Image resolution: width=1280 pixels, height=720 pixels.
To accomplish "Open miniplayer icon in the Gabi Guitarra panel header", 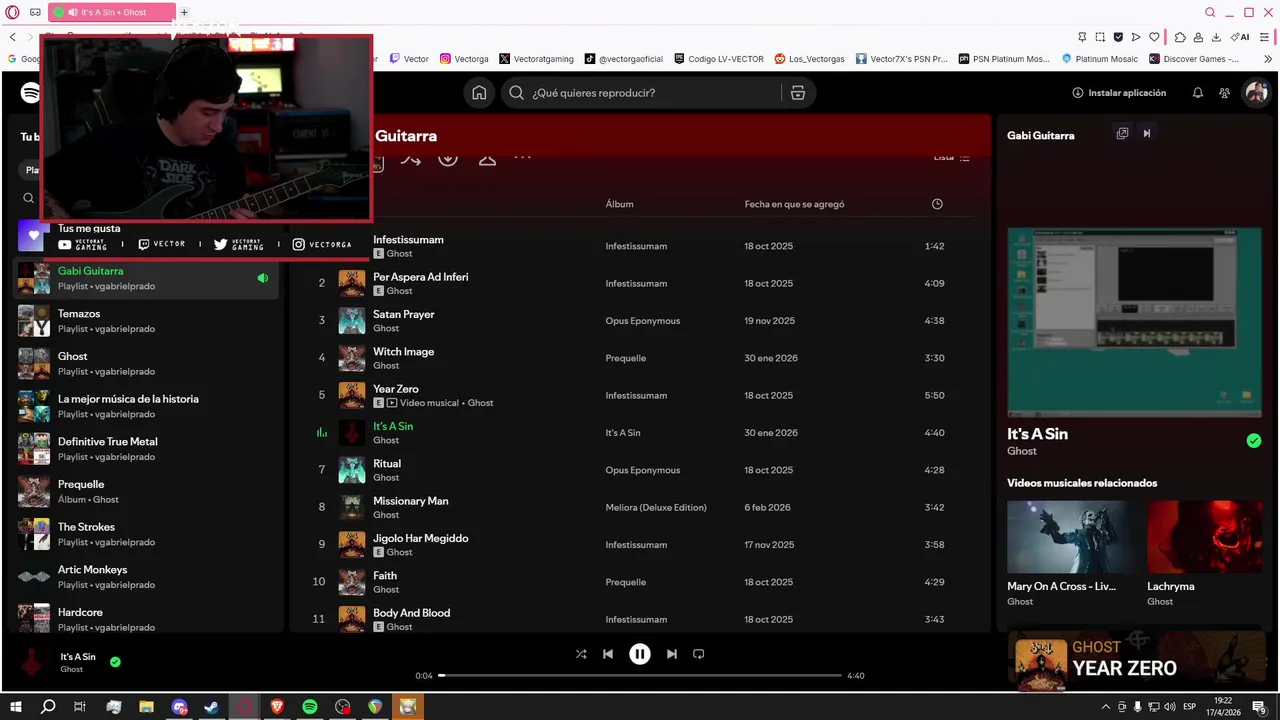I will (1122, 134).
